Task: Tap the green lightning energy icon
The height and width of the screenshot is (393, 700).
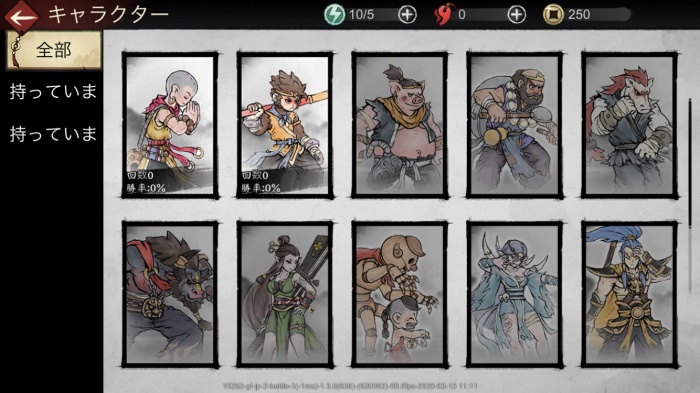Action: pyautogui.click(x=334, y=15)
